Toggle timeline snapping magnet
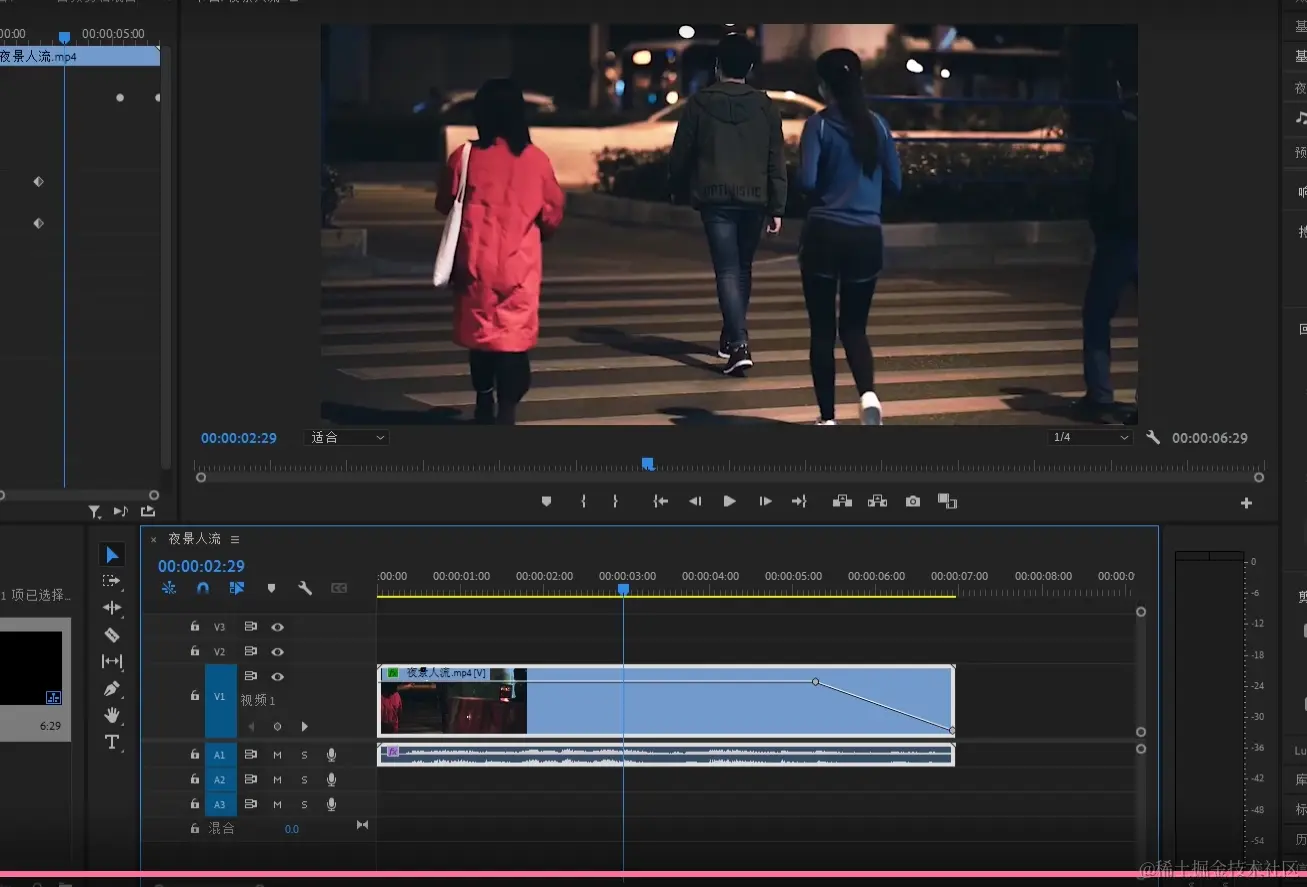 [203, 588]
